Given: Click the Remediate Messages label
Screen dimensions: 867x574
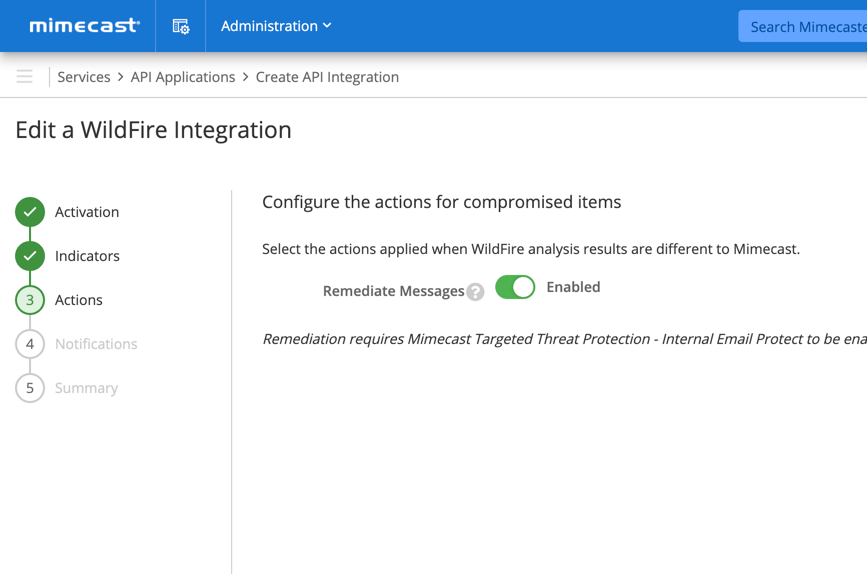Looking at the screenshot, I should (x=393, y=291).
